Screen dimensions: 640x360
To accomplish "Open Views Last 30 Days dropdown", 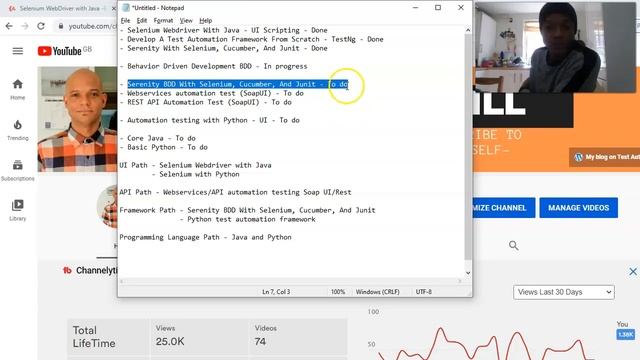I will click(x=564, y=292).
